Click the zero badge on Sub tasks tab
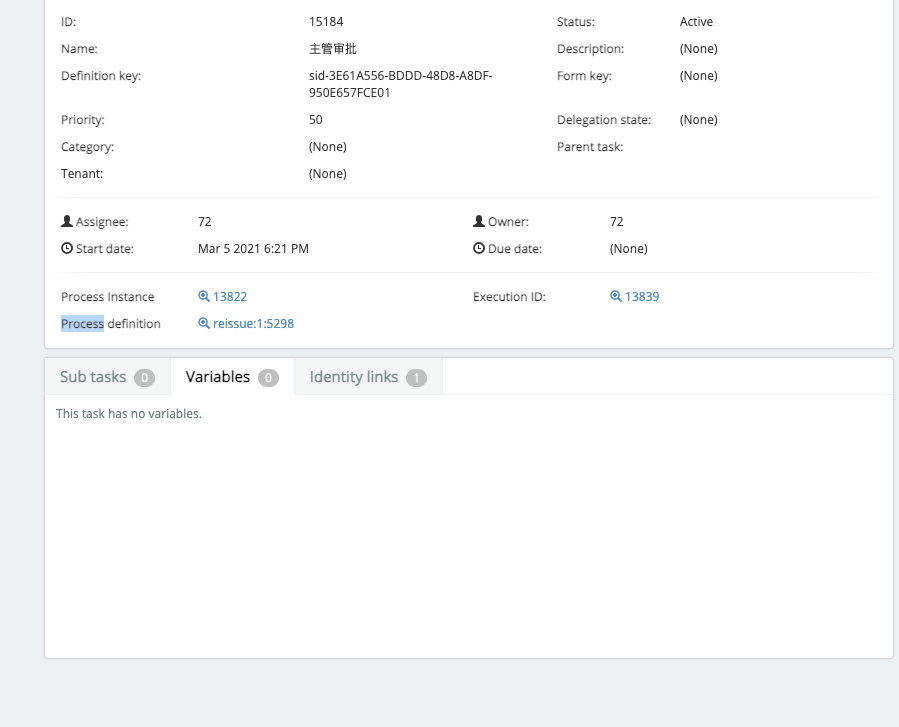The width and height of the screenshot is (899, 727). (144, 377)
